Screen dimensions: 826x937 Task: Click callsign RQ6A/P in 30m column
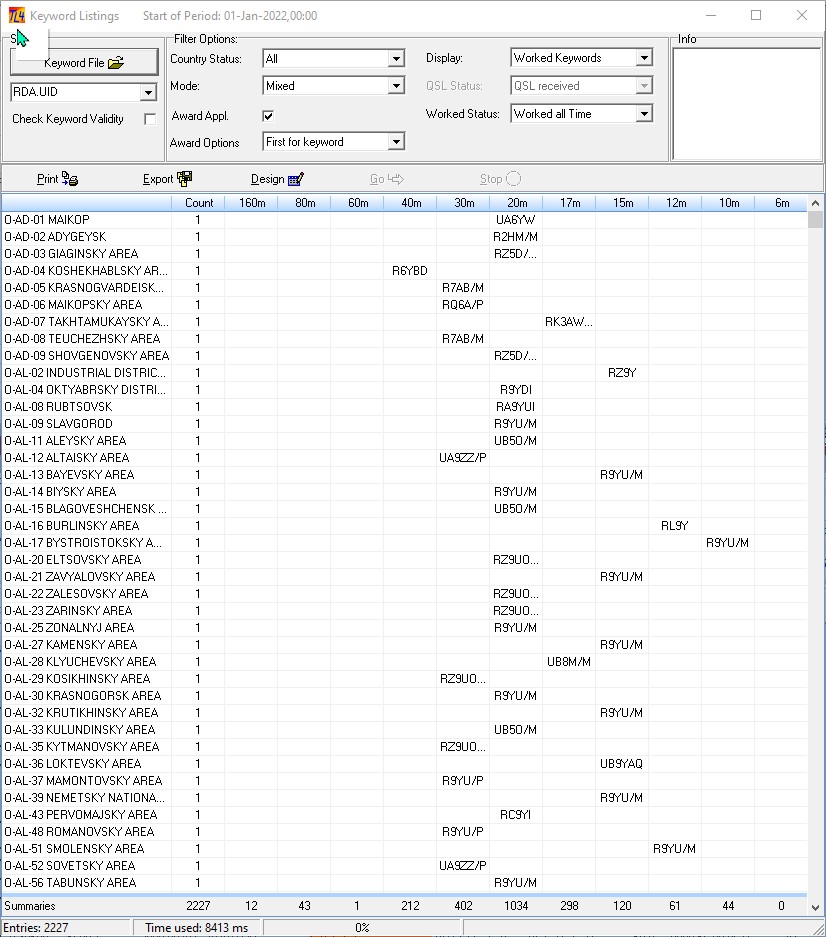pos(463,305)
